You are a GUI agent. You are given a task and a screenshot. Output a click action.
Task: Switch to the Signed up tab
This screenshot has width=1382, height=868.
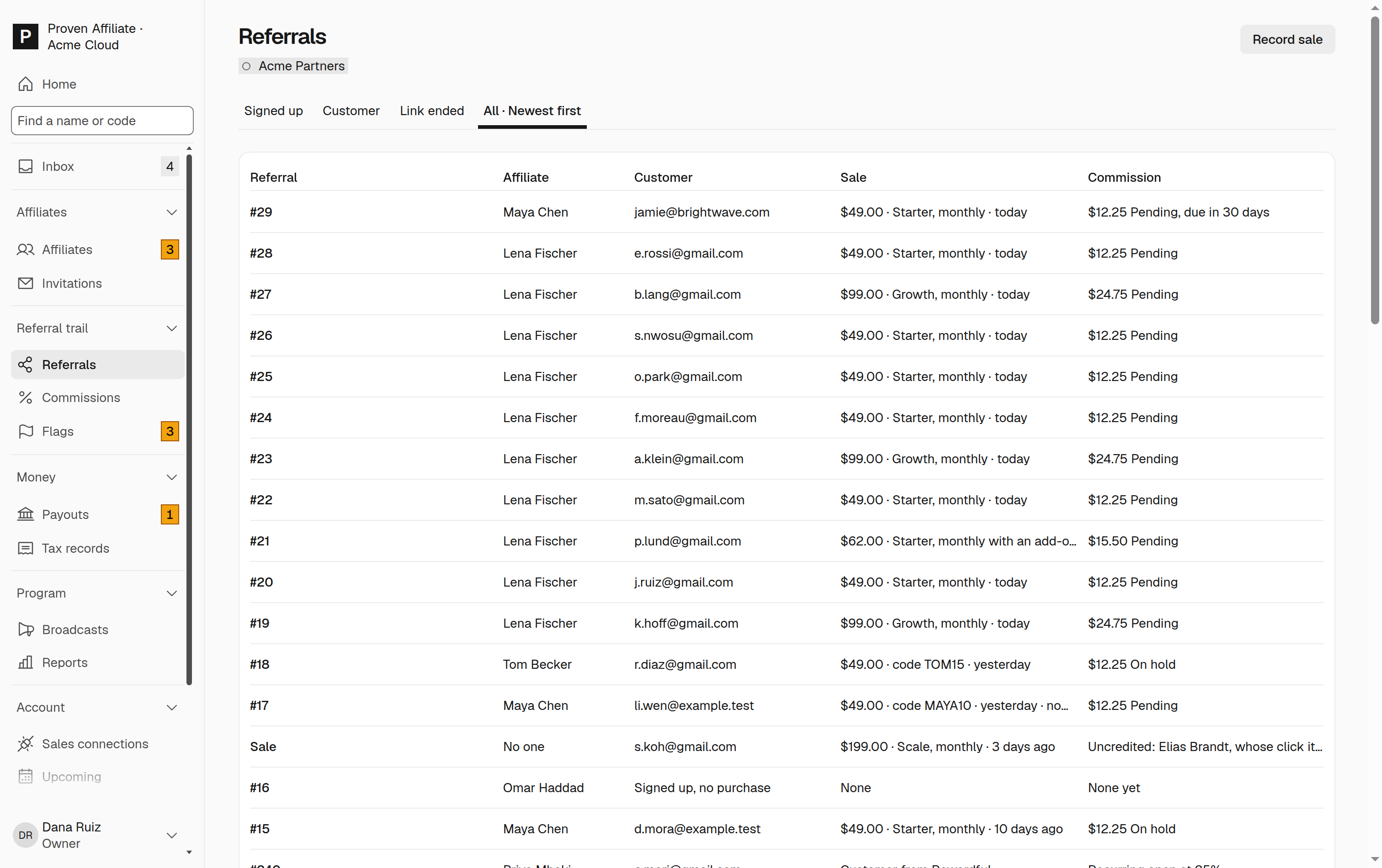tap(273, 111)
